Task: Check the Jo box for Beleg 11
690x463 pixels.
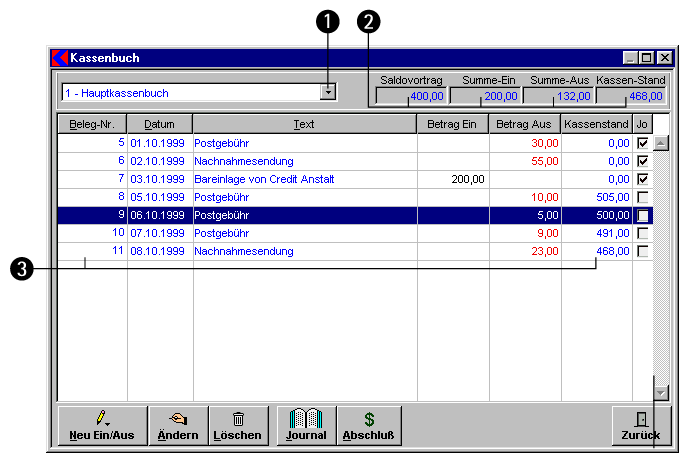Action: (x=643, y=251)
